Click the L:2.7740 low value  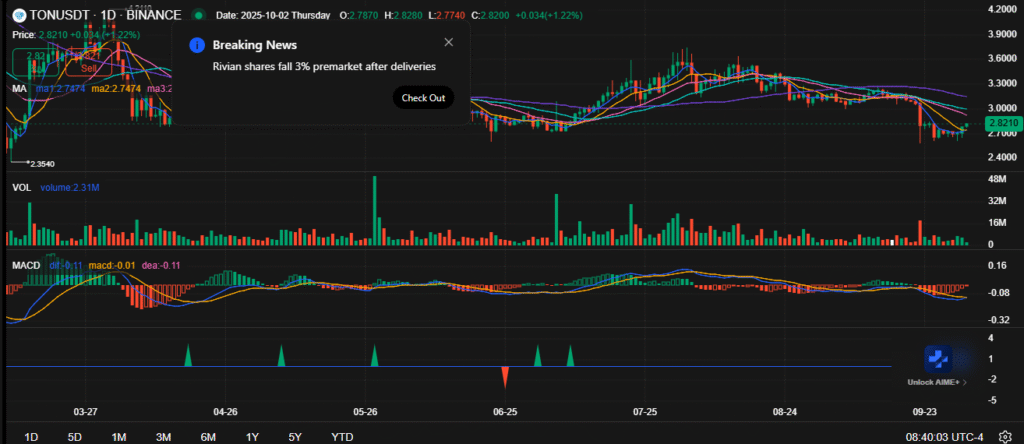pos(445,15)
